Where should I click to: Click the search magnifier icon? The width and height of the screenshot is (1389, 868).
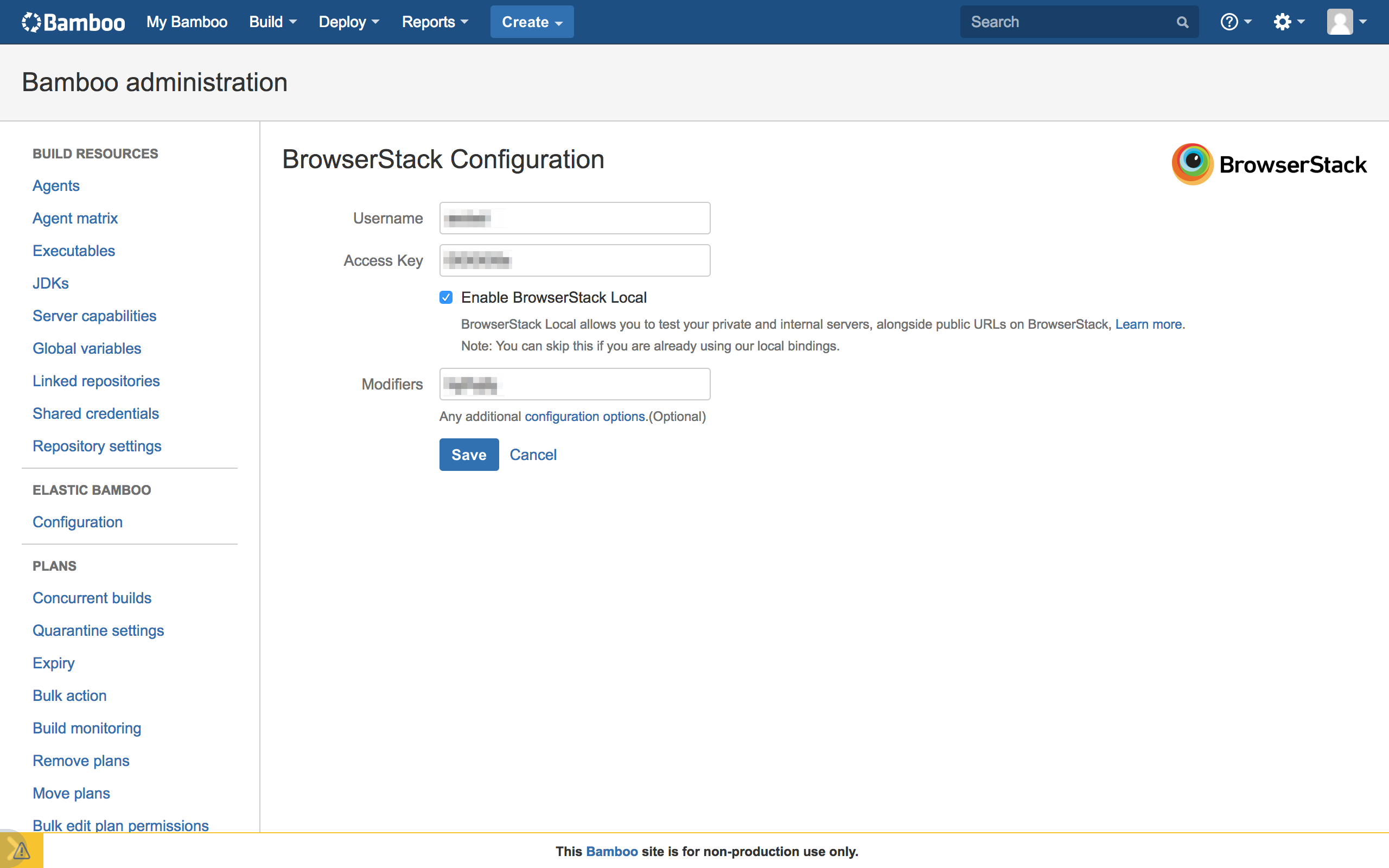1182,22
